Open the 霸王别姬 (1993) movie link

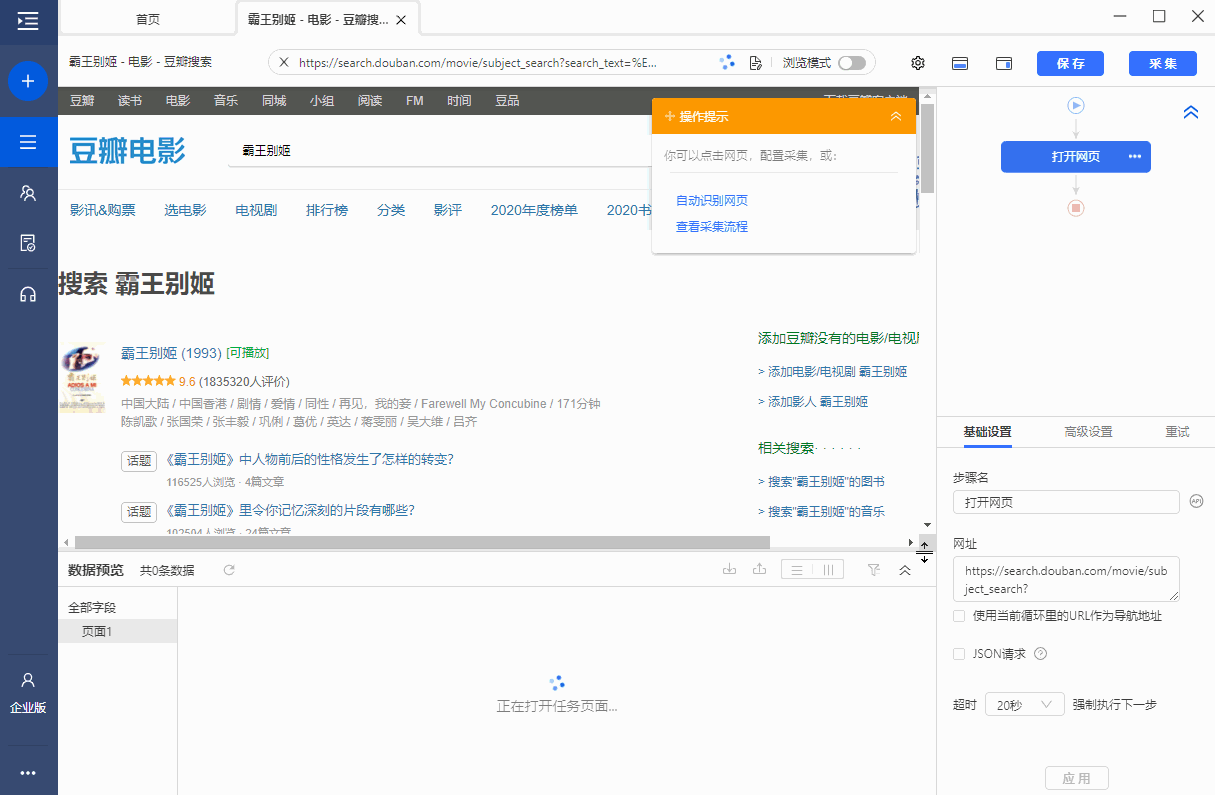point(171,353)
